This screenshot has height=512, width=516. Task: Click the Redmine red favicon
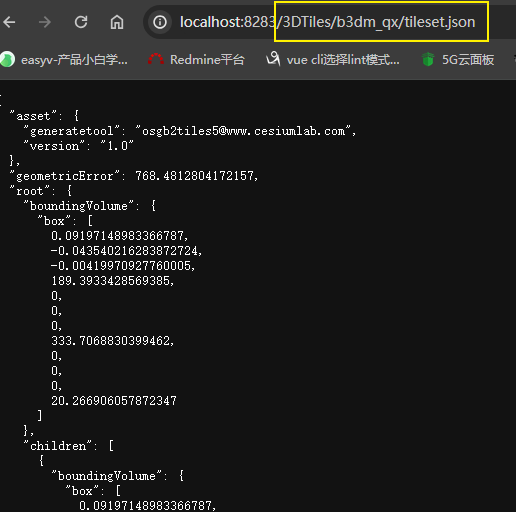pos(156,59)
